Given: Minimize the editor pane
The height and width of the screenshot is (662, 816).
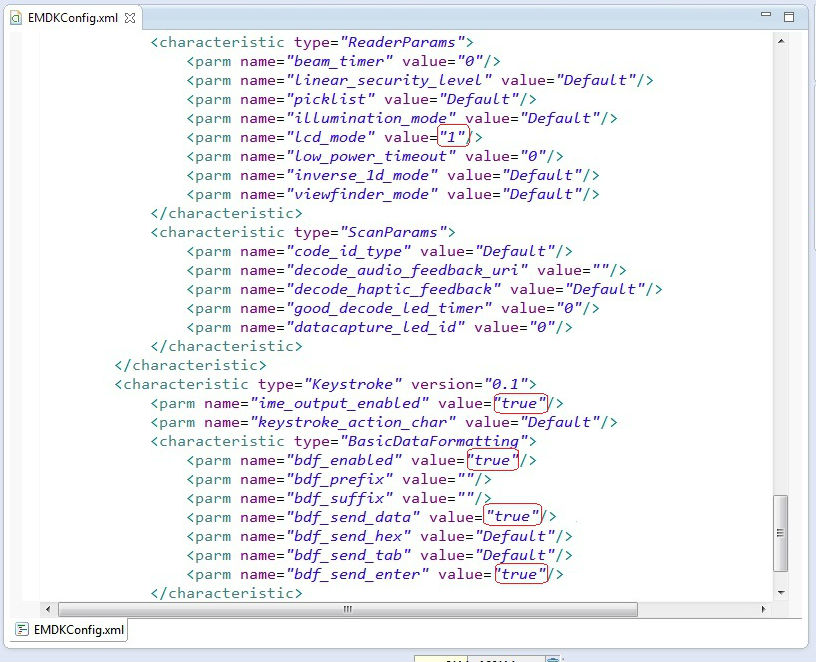Looking at the screenshot, I should tap(765, 17).
